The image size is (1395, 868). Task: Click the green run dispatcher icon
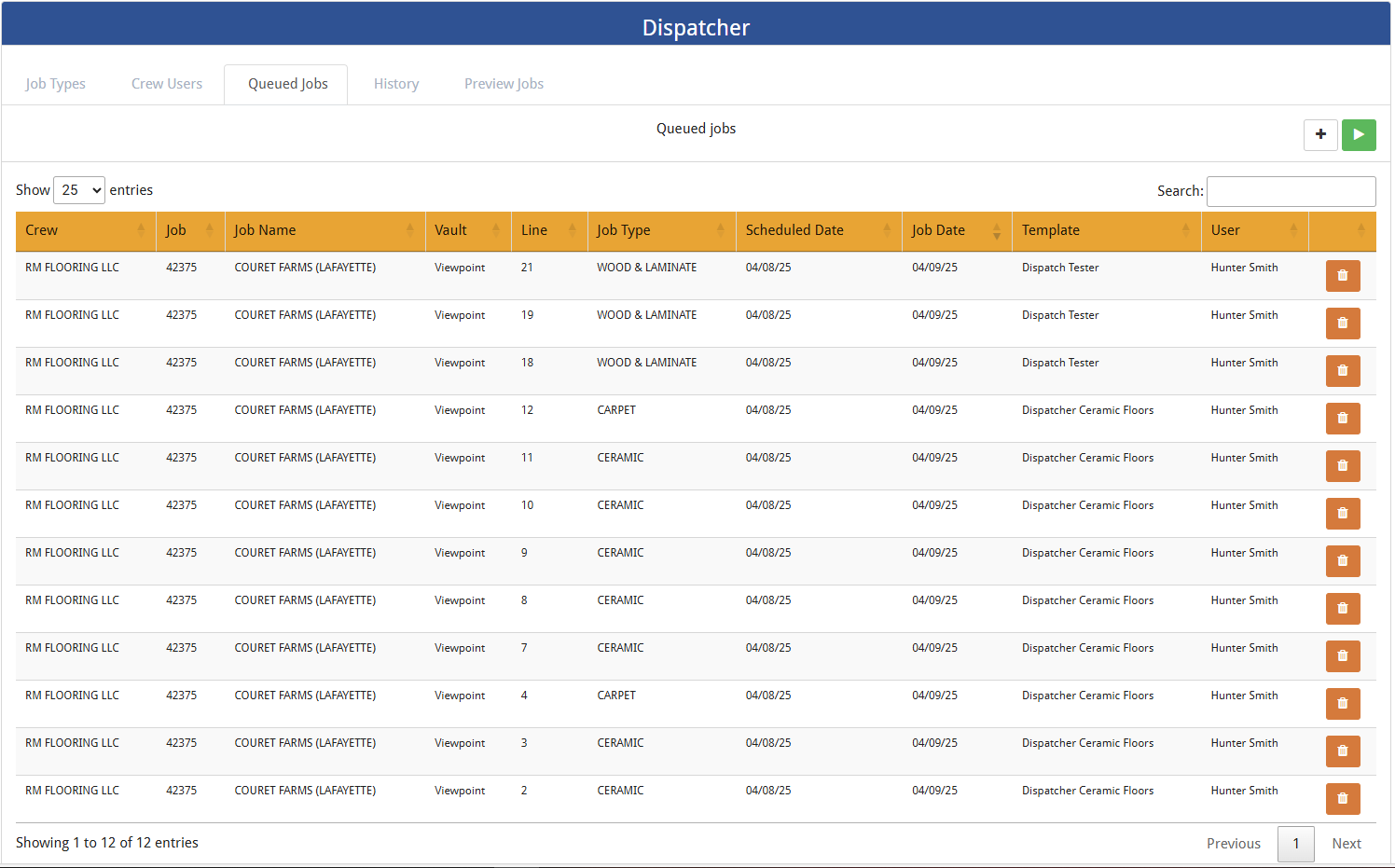point(1359,134)
